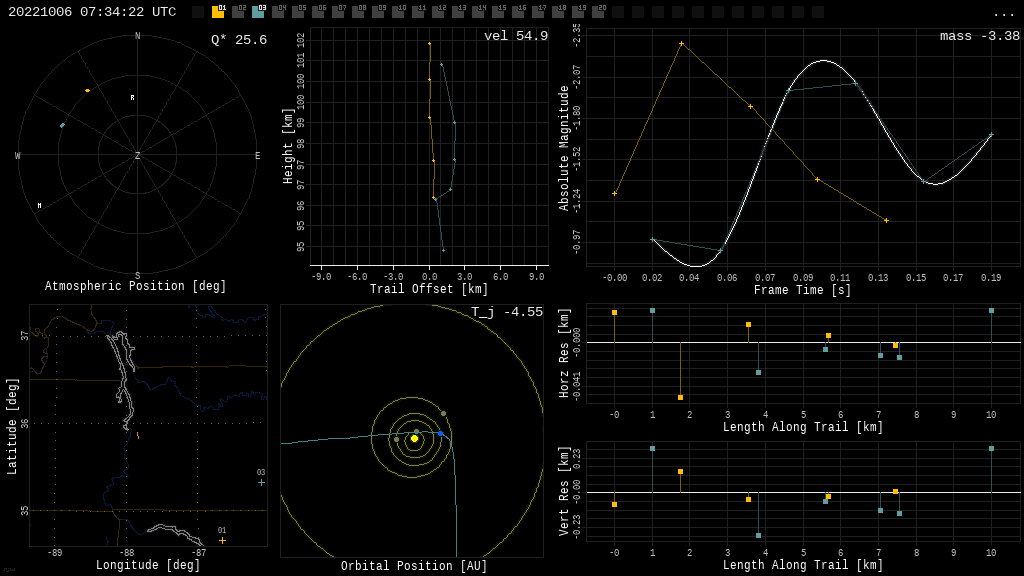The width and height of the screenshot is (1024, 576).
Task: Click the date and time header text
Action: pos(92,12)
